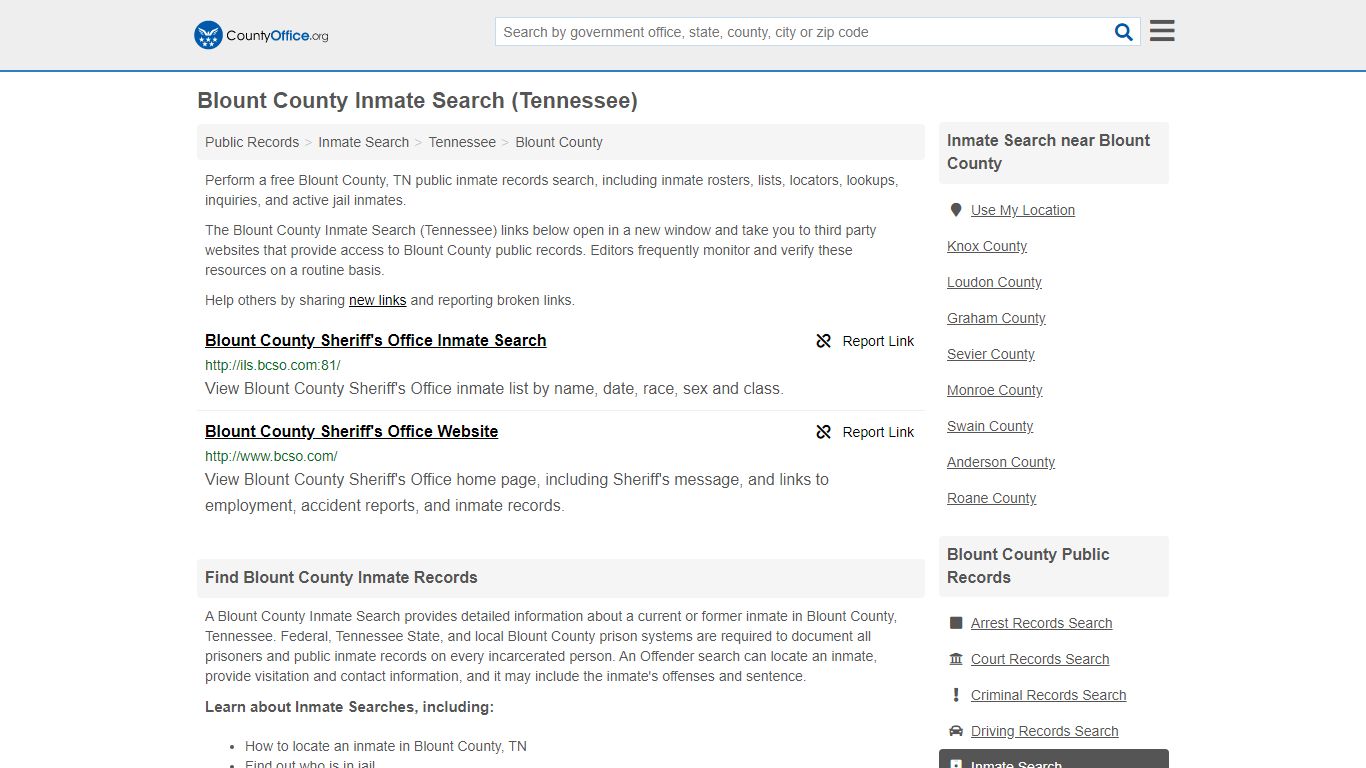Go to Inmate Search breadcrumb

363,142
